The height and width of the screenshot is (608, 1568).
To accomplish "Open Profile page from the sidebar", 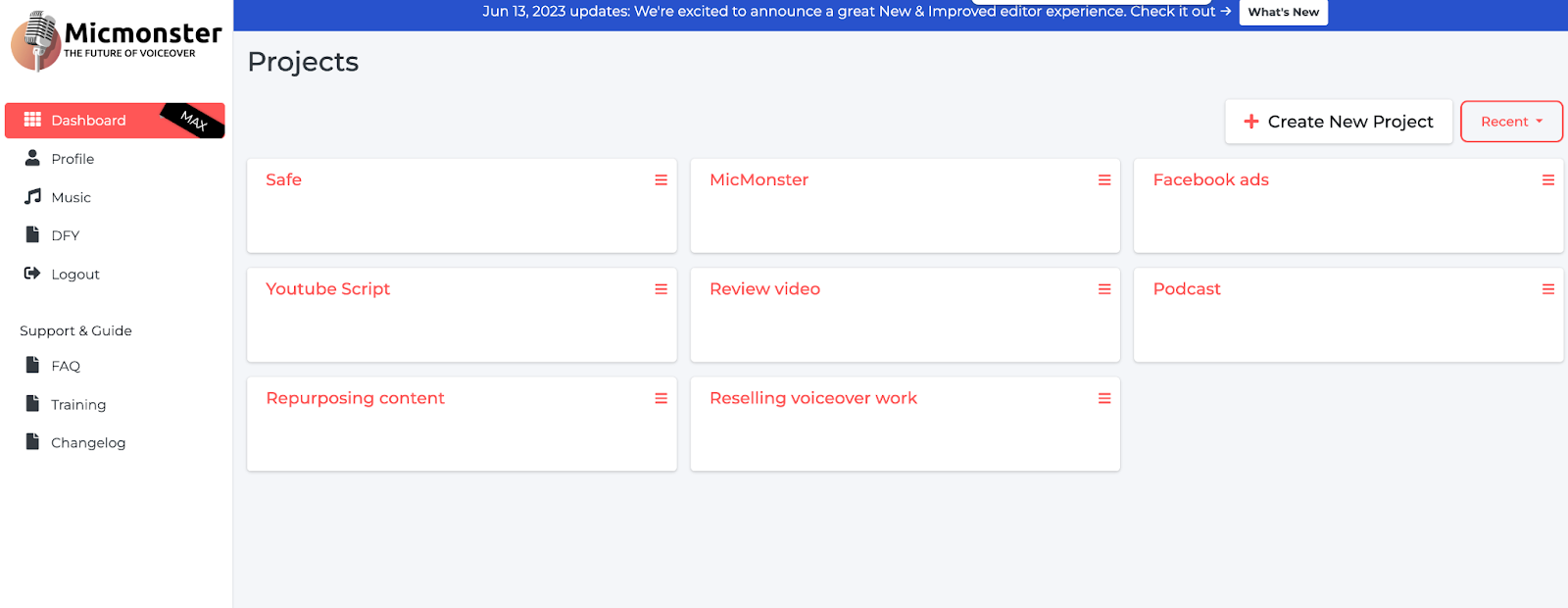I will (x=73, y=159).
